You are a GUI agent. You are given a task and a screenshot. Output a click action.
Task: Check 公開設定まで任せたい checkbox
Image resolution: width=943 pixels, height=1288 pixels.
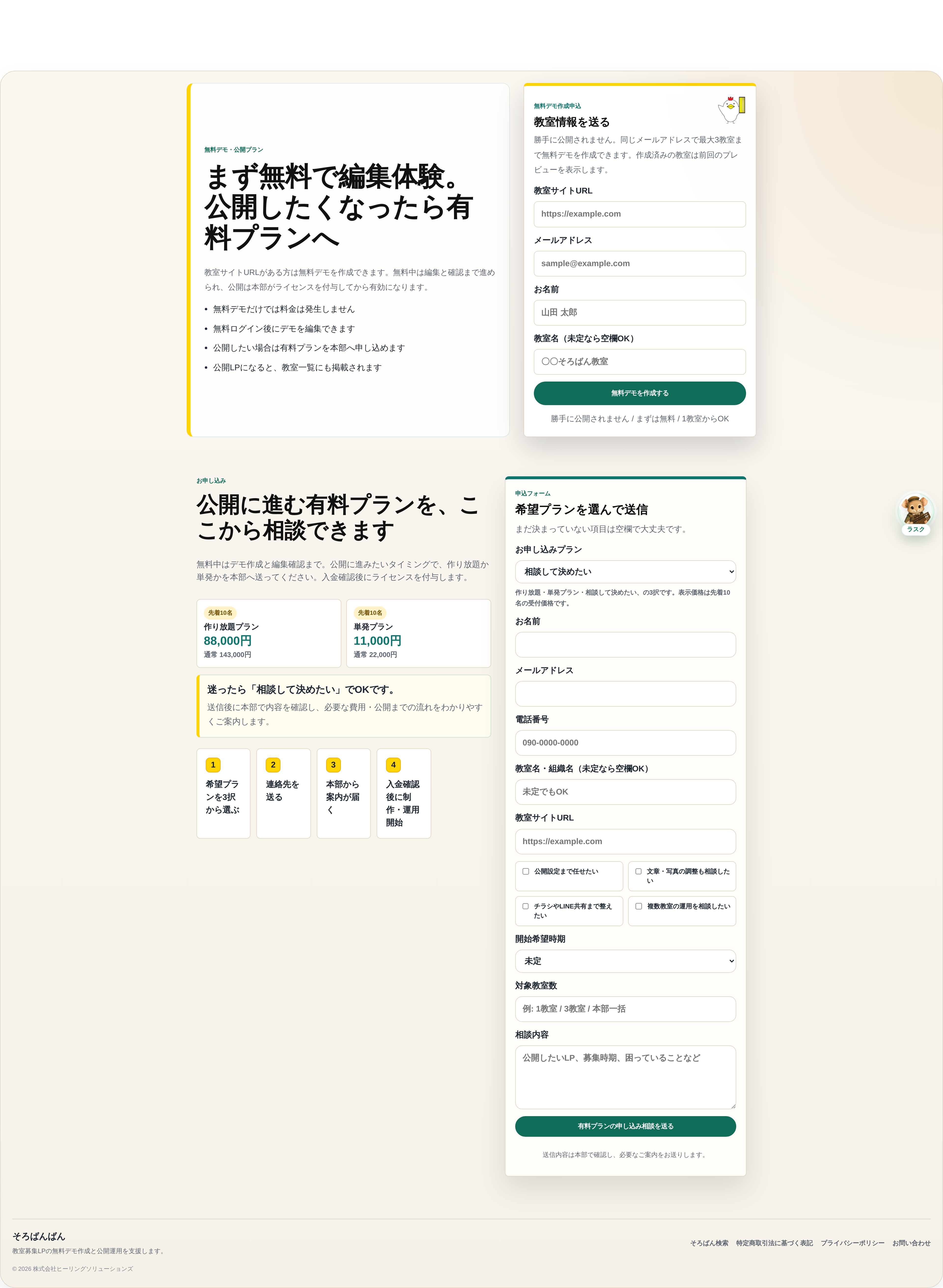coord(526,871)
